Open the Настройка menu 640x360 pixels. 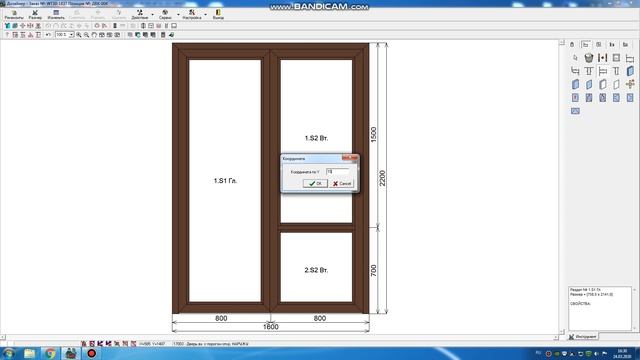192,15
